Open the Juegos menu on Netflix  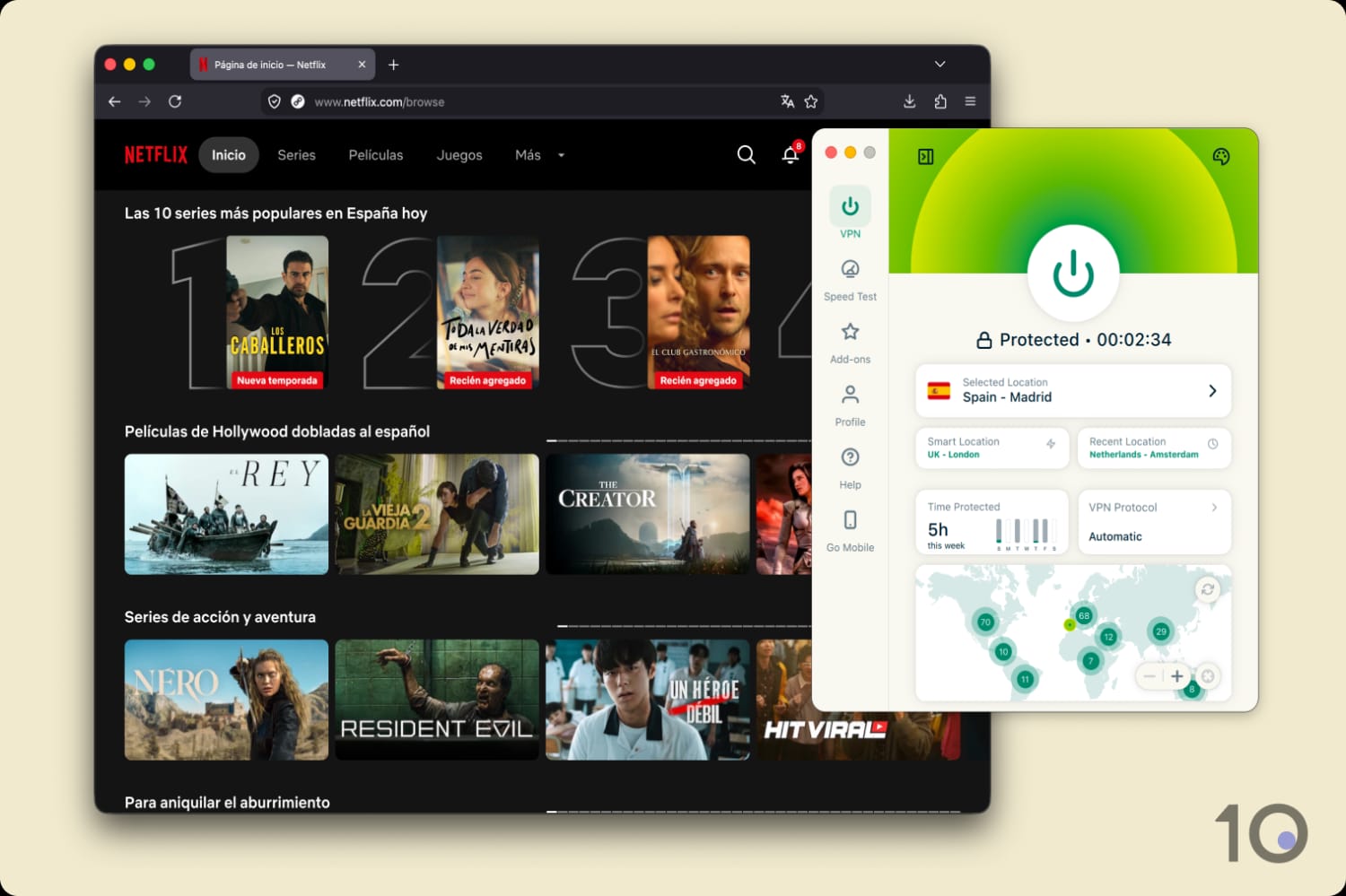(459, 155)
